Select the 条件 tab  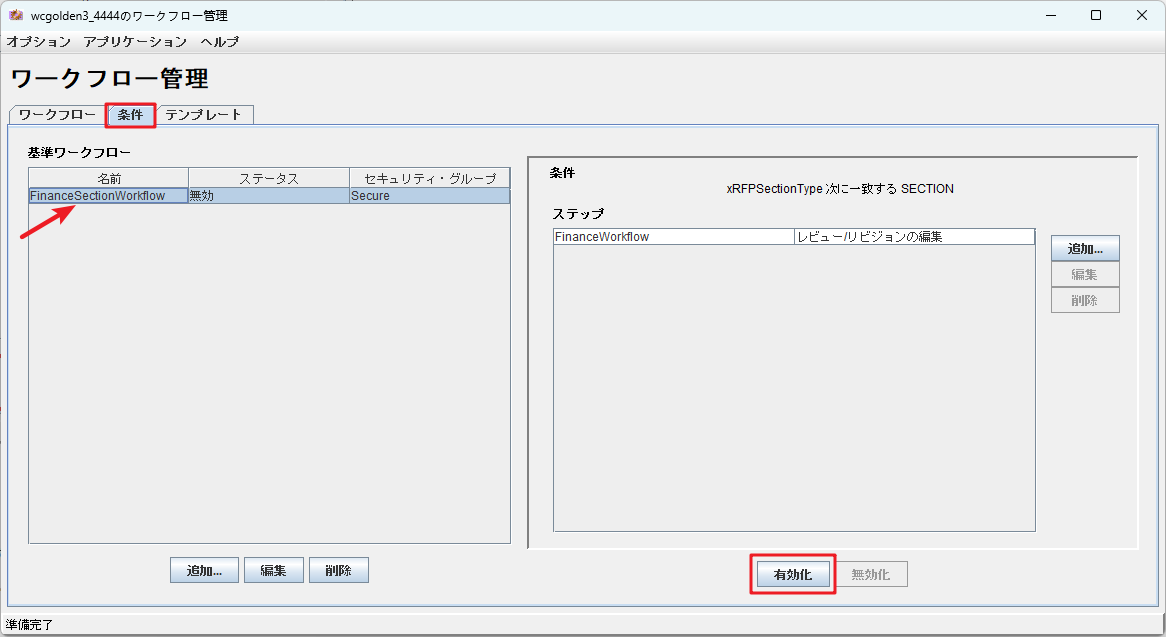pos(130,115)
